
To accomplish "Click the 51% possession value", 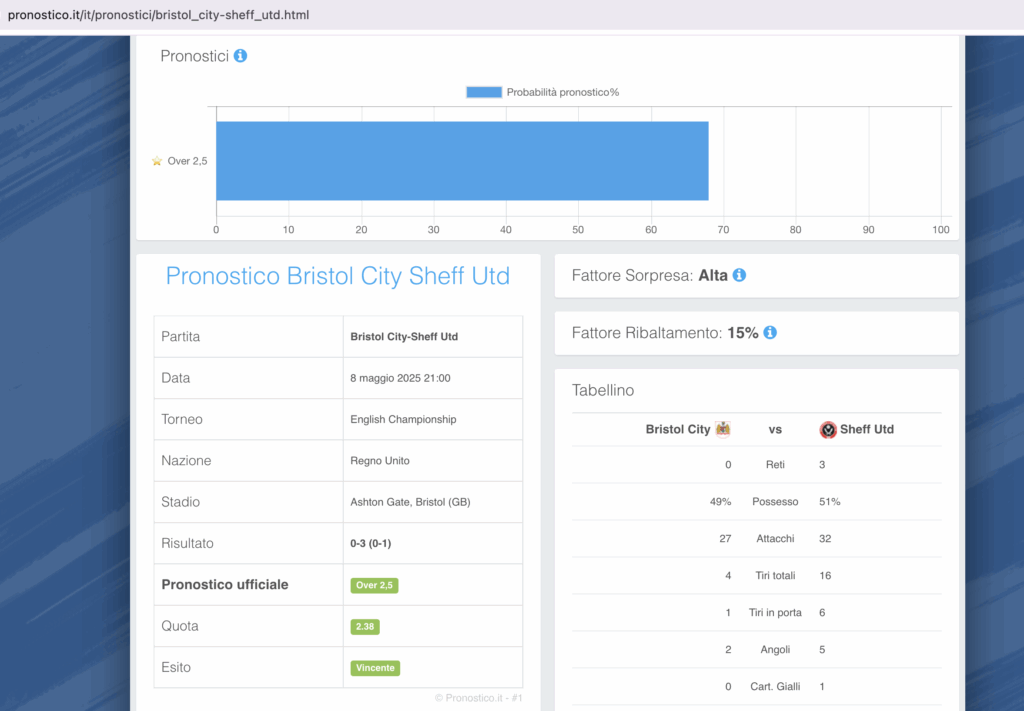I will pos(829,502).
